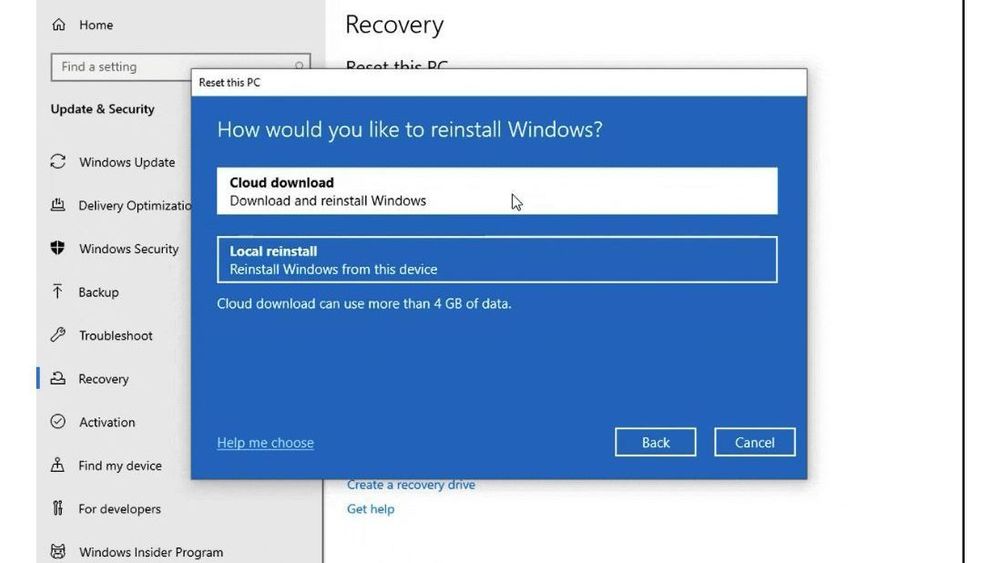Click the Troubleshoot wrench icon

(x=58, y=335)
